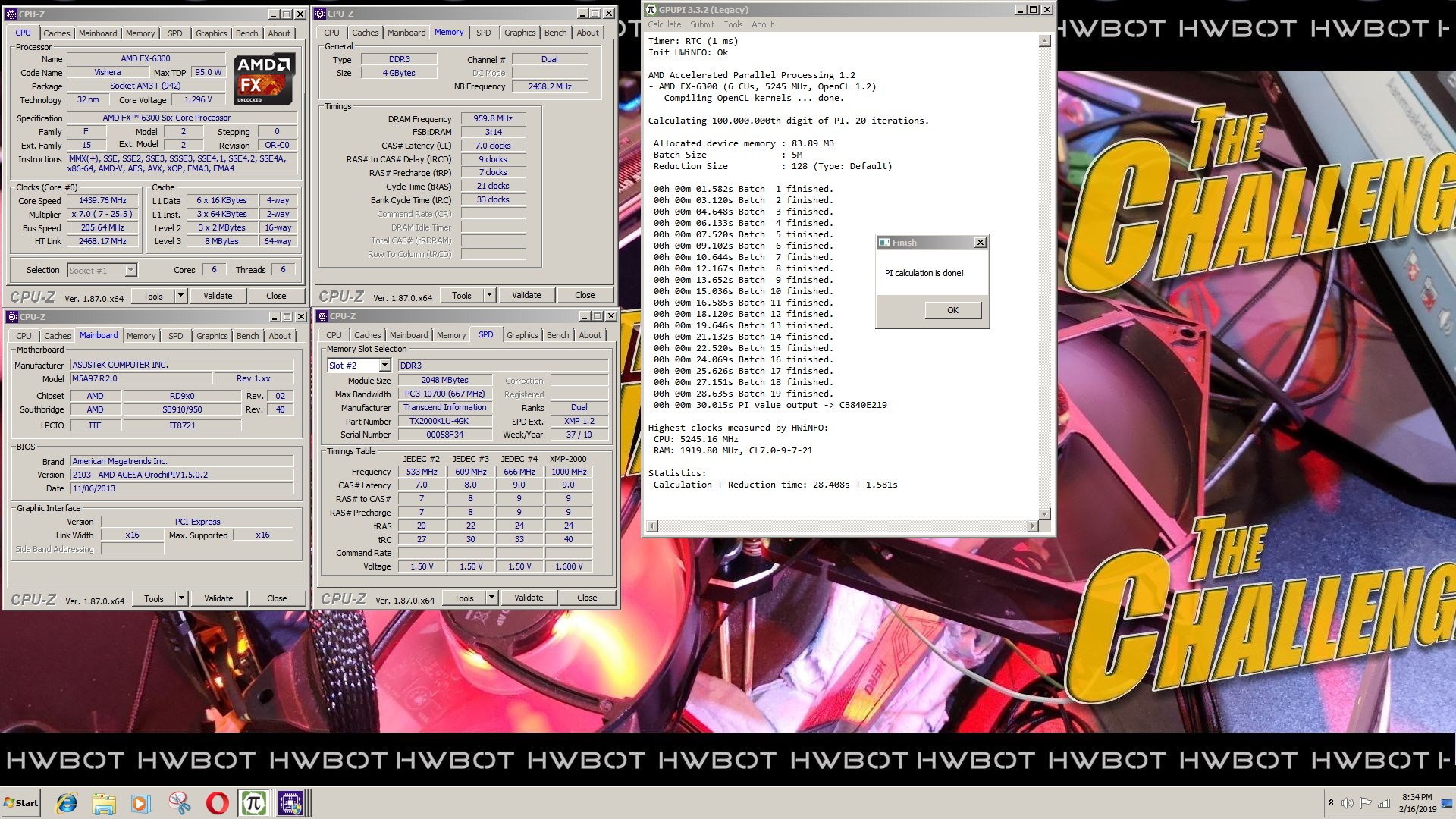Open Snipping Tool scissors icon in taskbar
Image resolution: width=1456 pixels, height=819 pixels.
179,802
